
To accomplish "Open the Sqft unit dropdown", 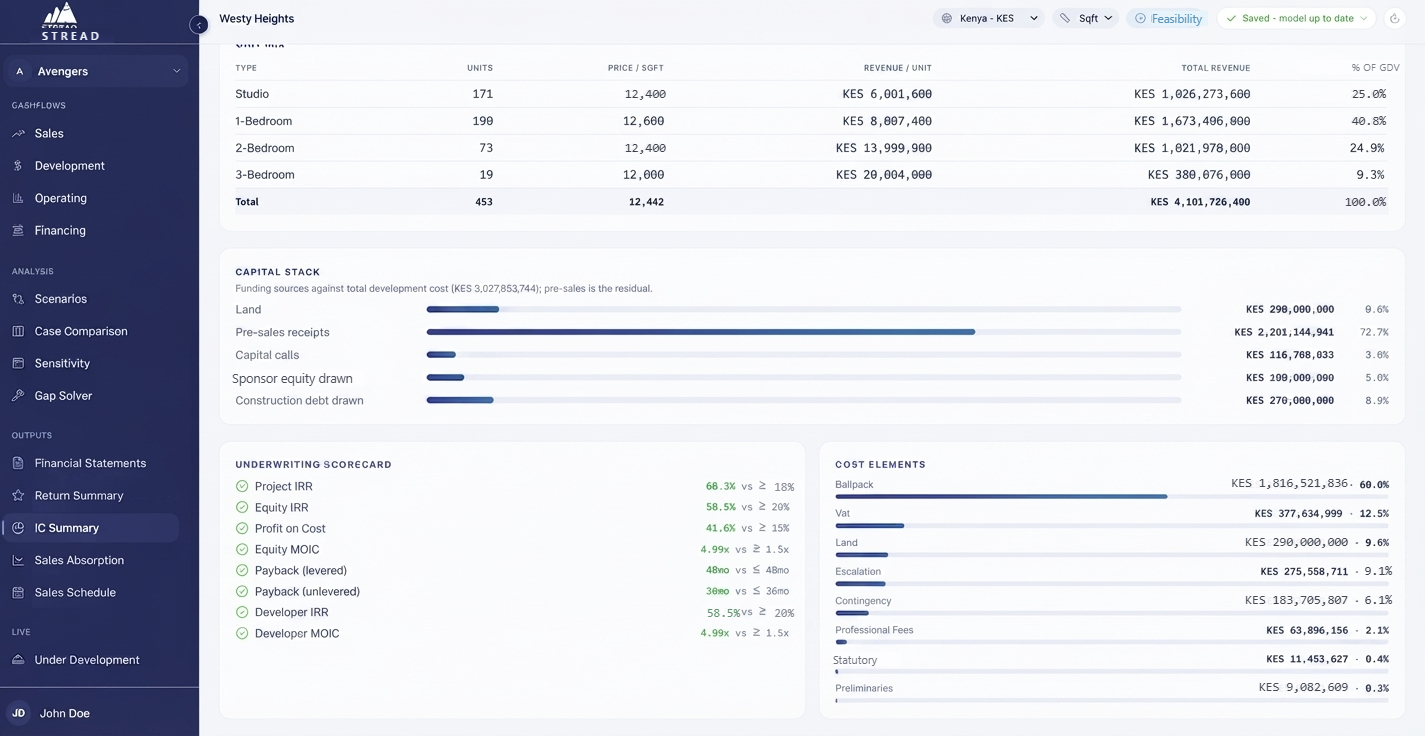I will (x=1086, y=18).
